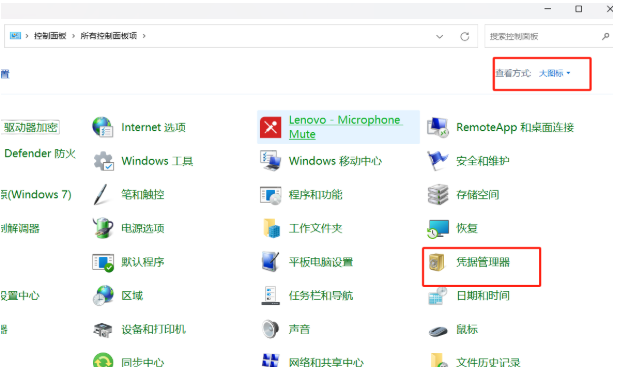620x381 pixels.
Task: Expand the 大图标 view-by dropdown
Action: tap(554, 73)
